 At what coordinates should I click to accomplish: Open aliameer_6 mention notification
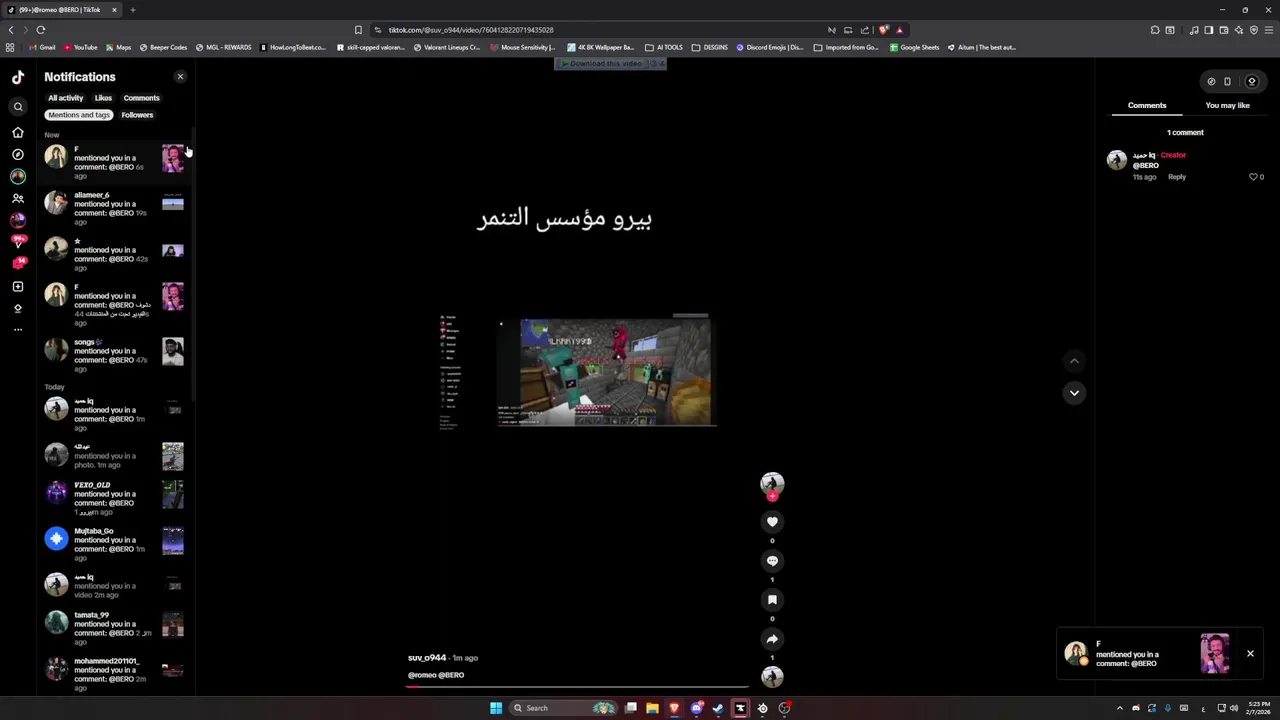114,208
